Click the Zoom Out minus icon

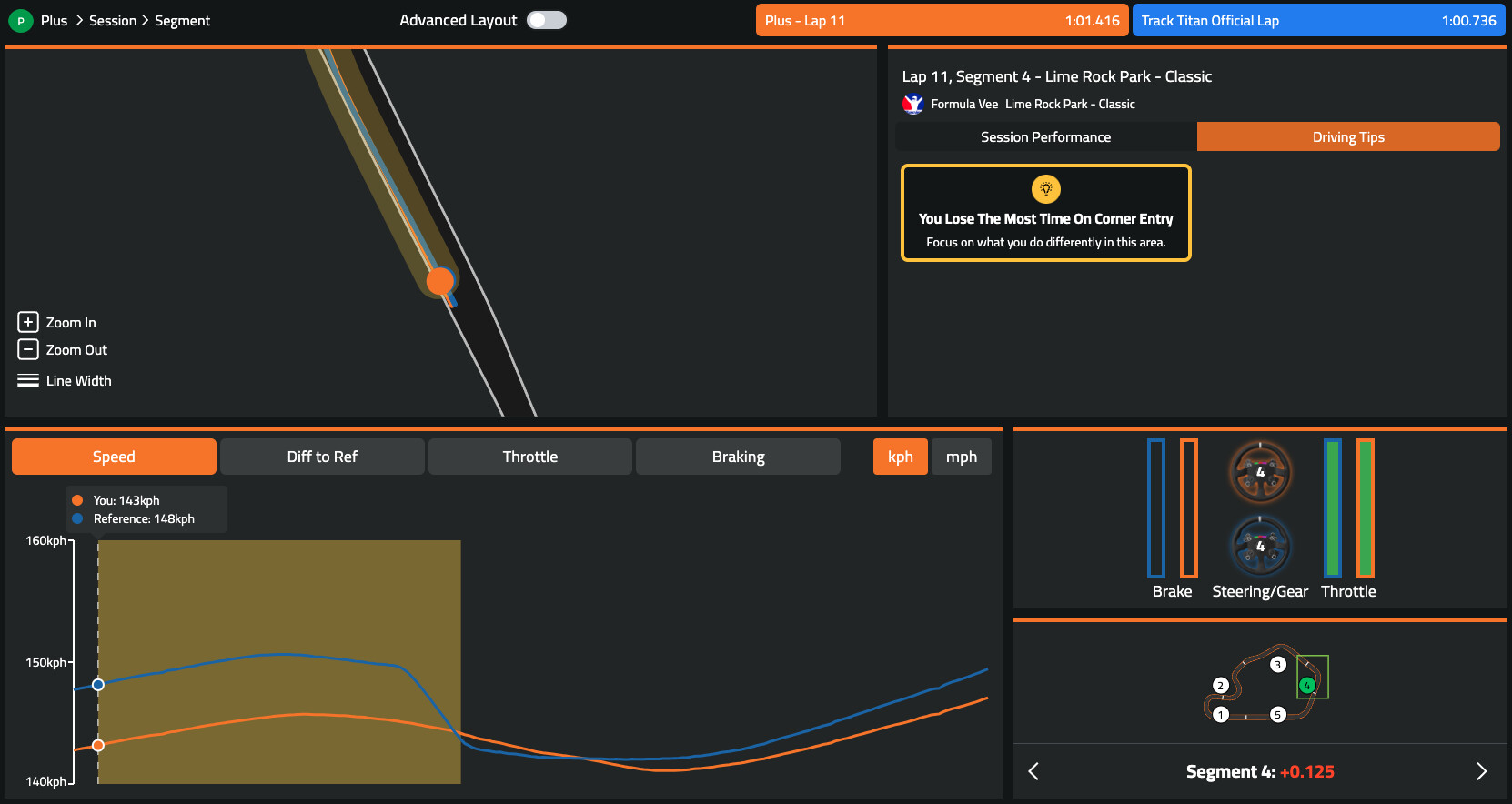[28, 349]
